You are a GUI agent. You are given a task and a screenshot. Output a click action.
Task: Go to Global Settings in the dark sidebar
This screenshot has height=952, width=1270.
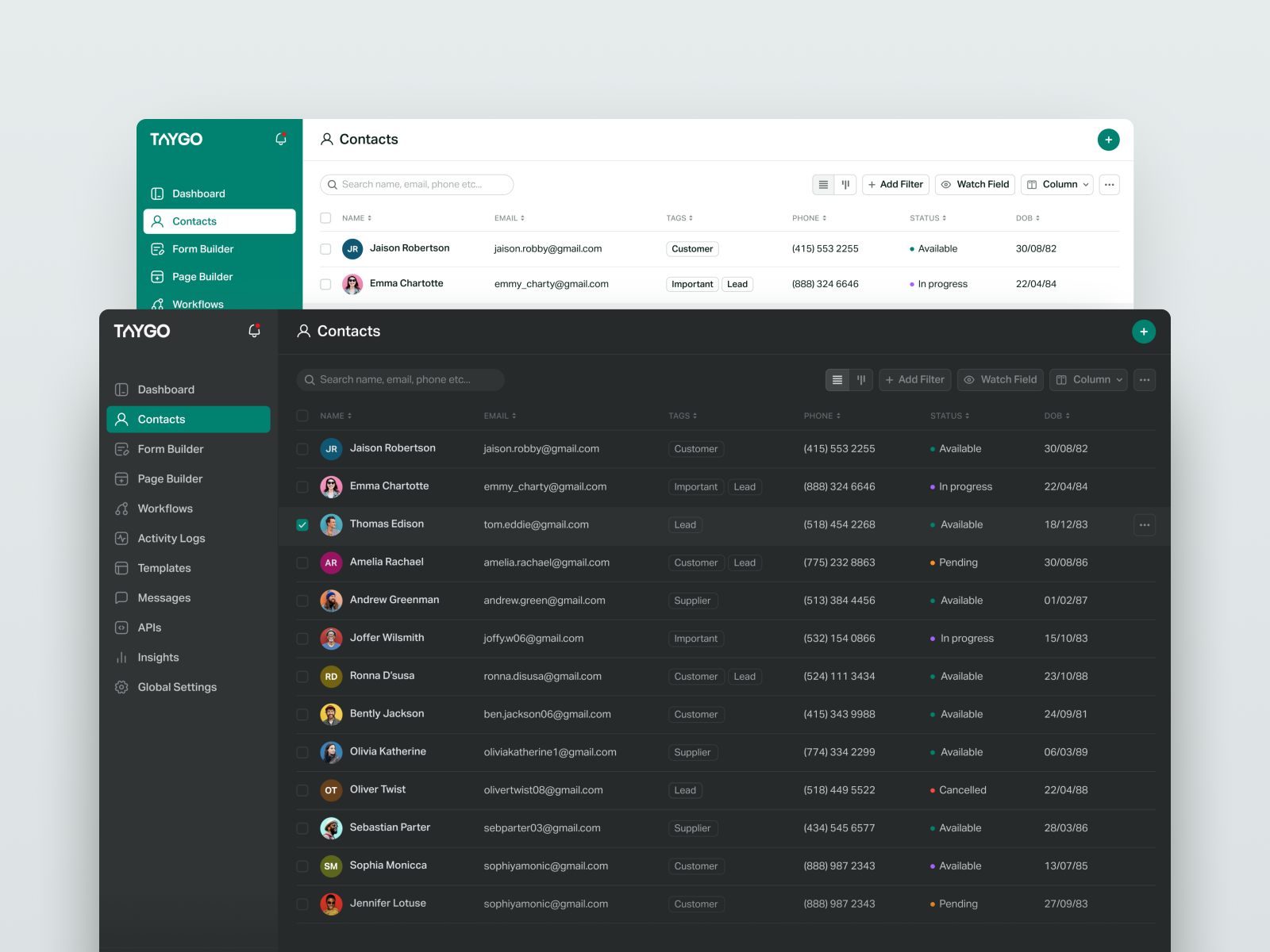176,687
